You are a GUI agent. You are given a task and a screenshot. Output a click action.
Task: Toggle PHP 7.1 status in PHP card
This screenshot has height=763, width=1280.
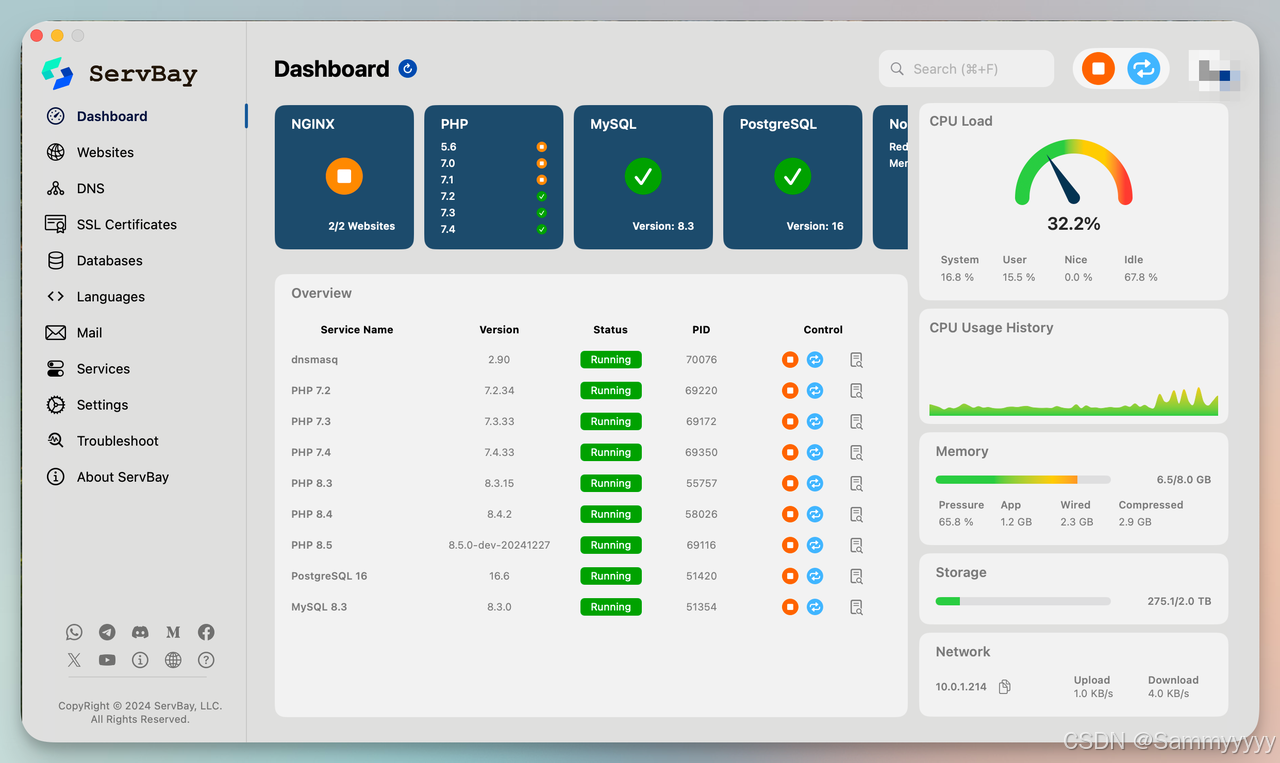tap(542, 180)
